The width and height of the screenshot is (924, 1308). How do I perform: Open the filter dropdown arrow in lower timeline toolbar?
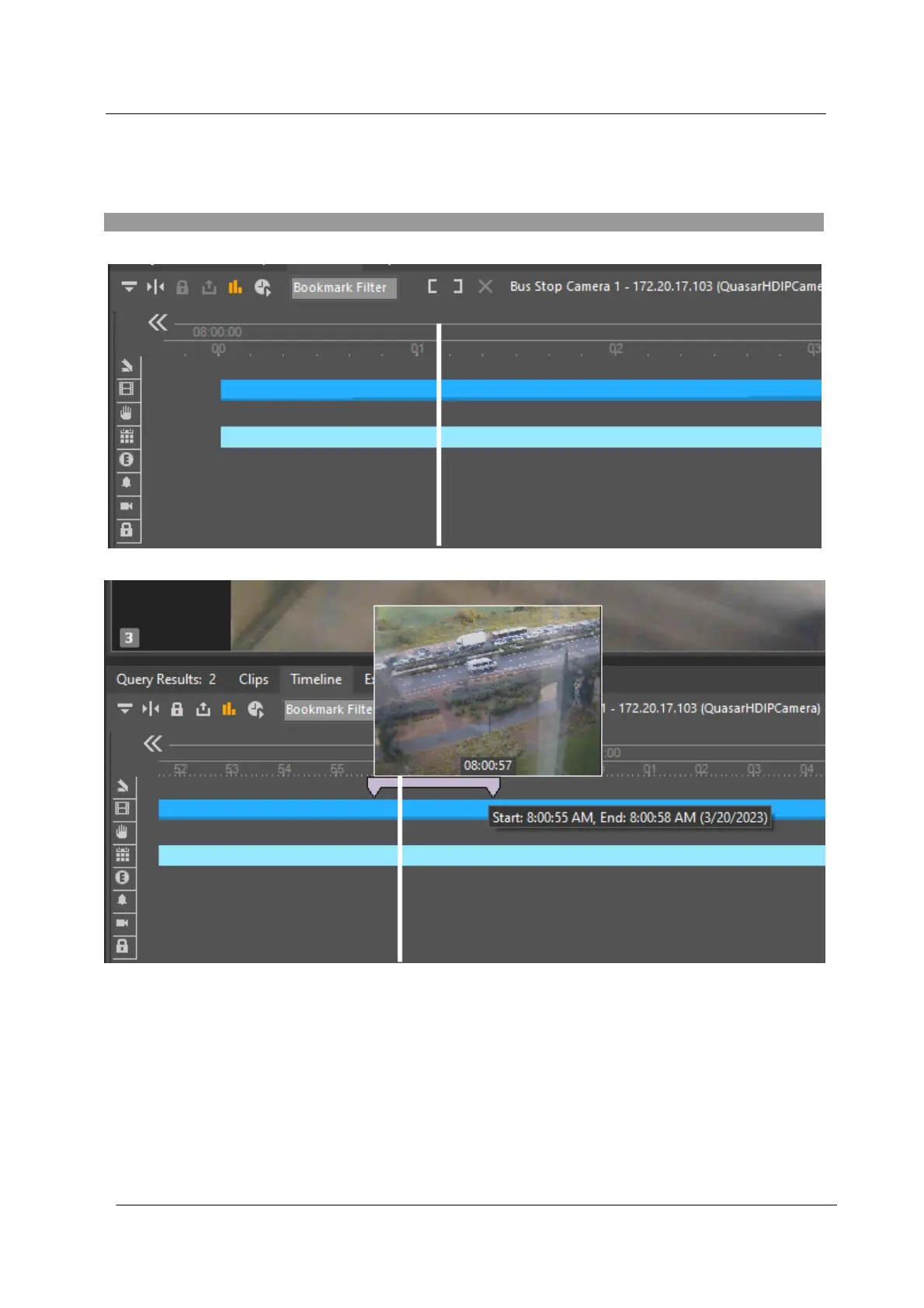pyautogui.click(x=124, y=709)
